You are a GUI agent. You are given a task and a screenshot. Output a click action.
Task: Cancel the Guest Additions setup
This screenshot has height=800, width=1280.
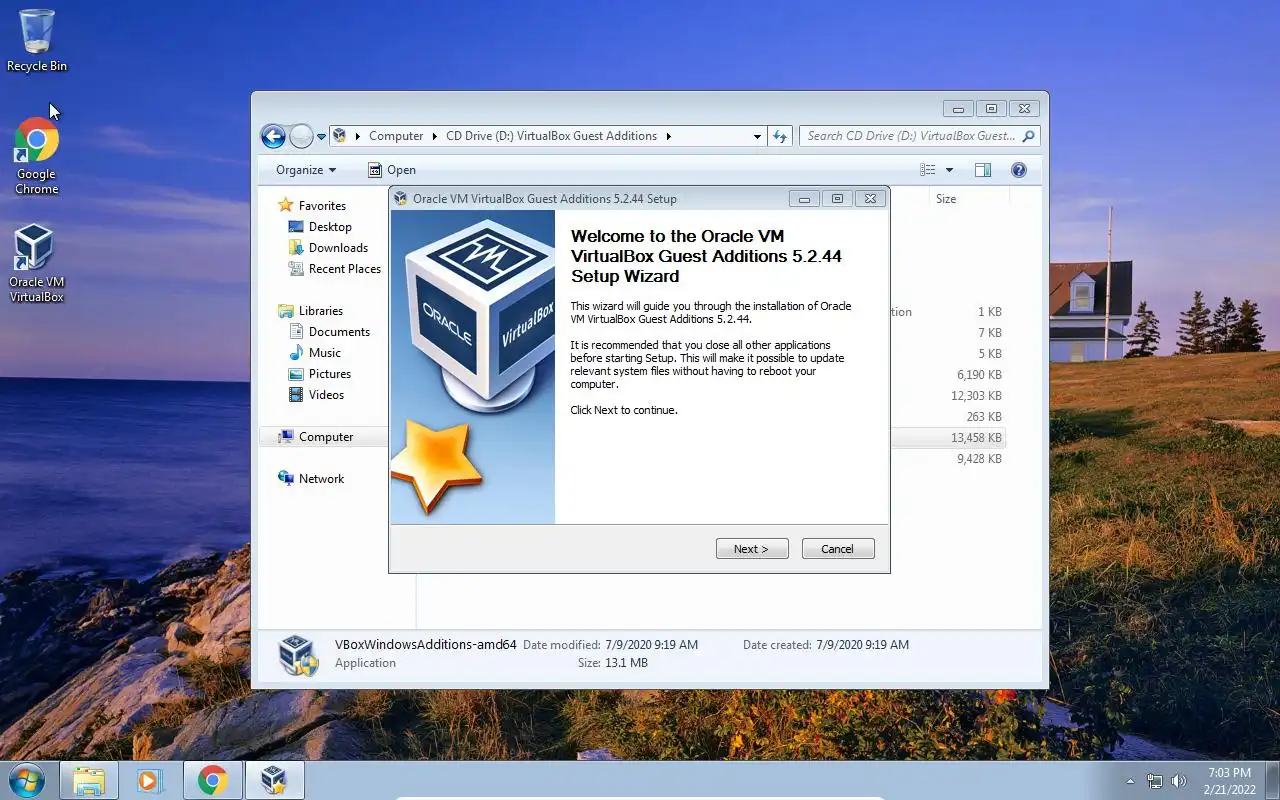[838, 549]
